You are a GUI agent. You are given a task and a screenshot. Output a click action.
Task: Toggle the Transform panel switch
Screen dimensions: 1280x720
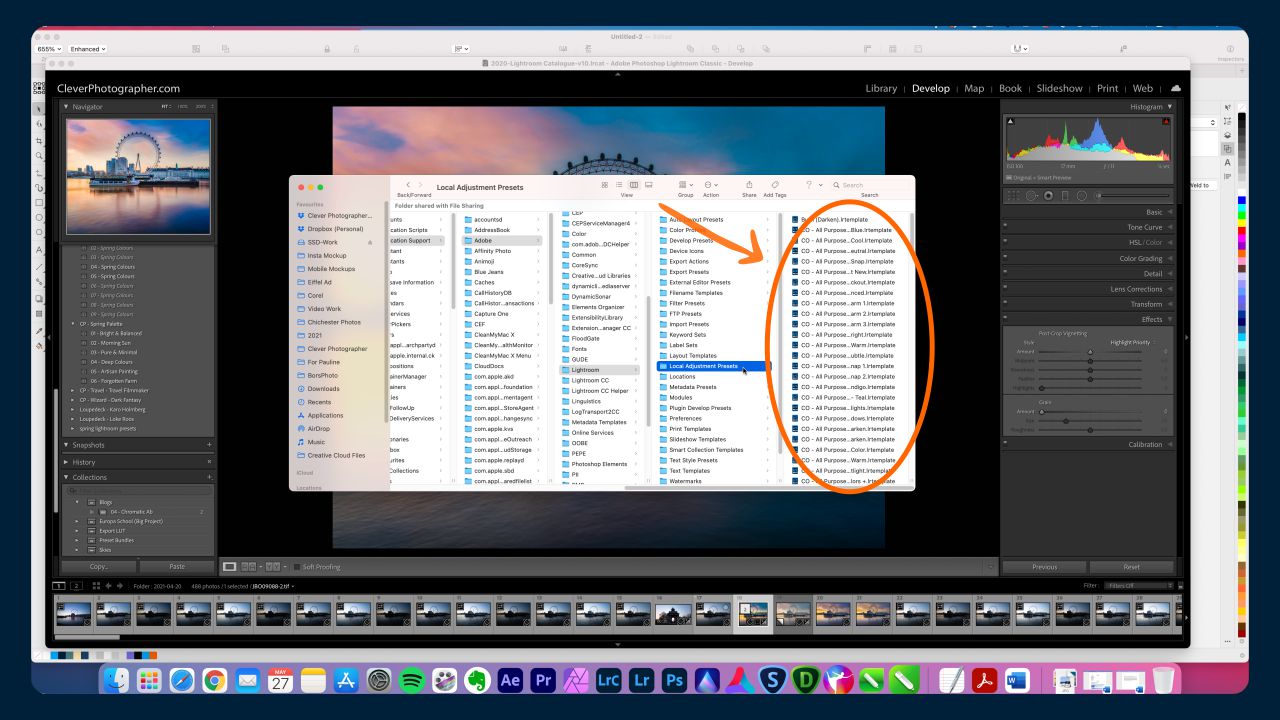pos(1005,304)
